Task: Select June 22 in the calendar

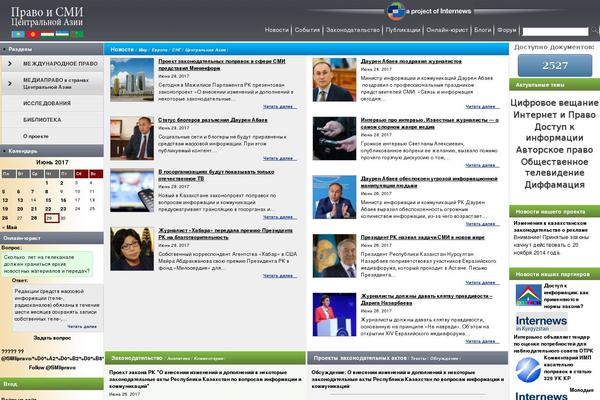Action: [x=48, y=209]
